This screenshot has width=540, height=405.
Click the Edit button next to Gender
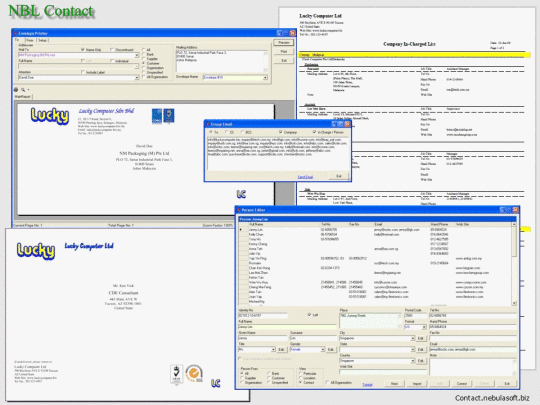click(331, 350)
